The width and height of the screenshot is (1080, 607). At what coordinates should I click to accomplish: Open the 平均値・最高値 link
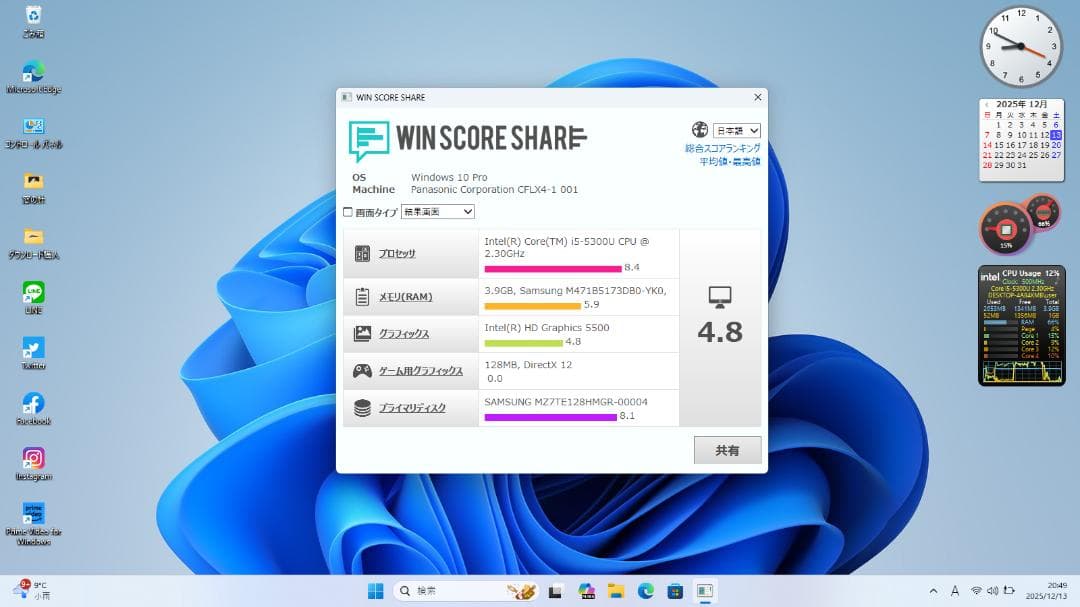click(x=729, y=161)
